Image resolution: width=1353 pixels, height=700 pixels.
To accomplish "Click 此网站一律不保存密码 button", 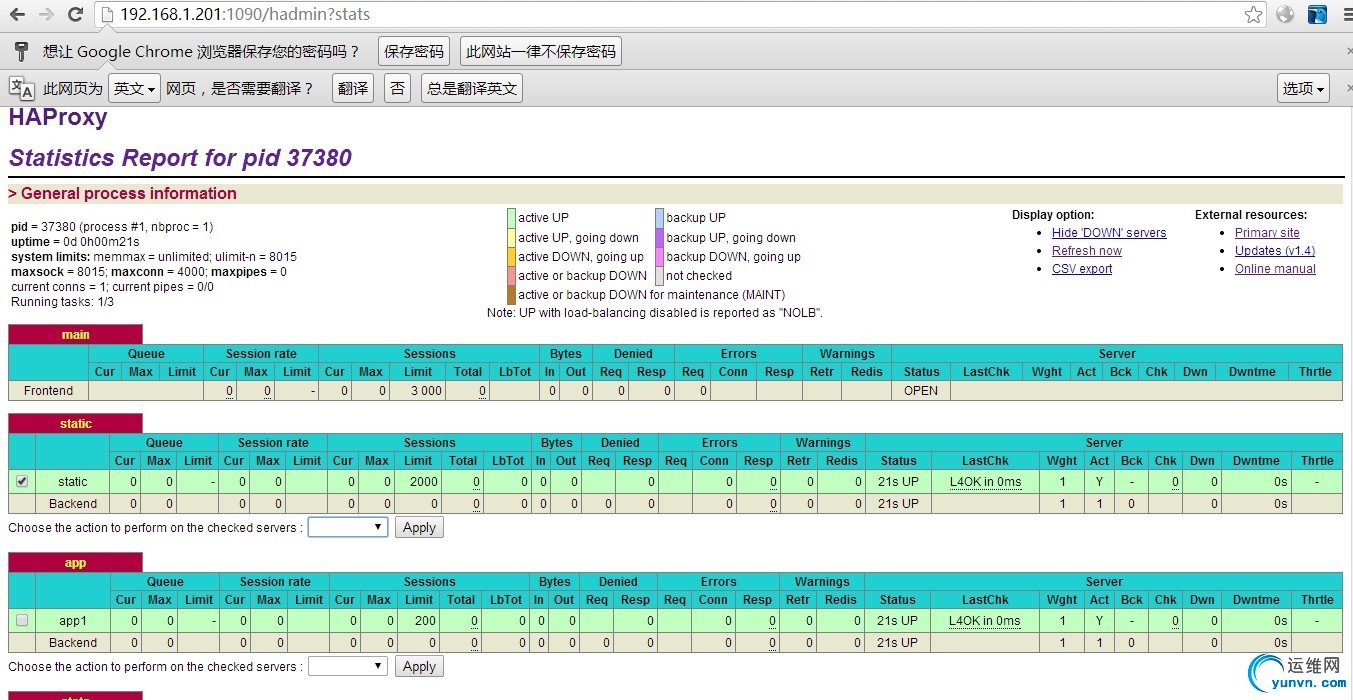I will [541, 51].
